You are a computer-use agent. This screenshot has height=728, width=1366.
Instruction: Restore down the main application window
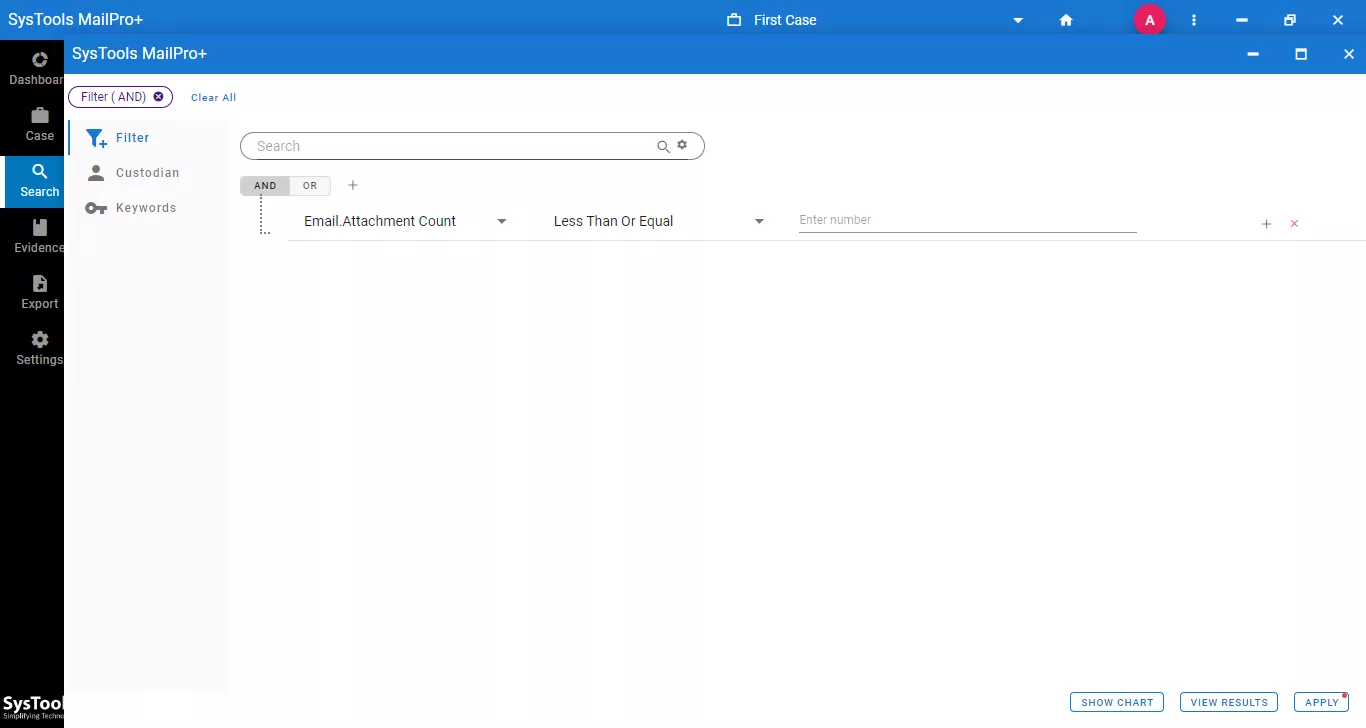coord(1290,20)
